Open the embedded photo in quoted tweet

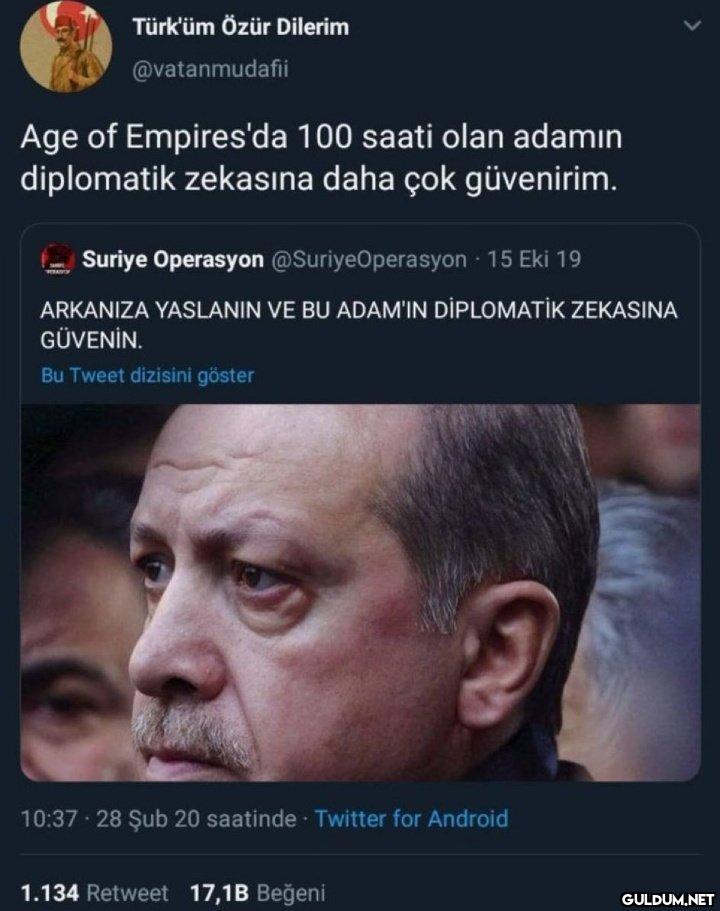360,593
